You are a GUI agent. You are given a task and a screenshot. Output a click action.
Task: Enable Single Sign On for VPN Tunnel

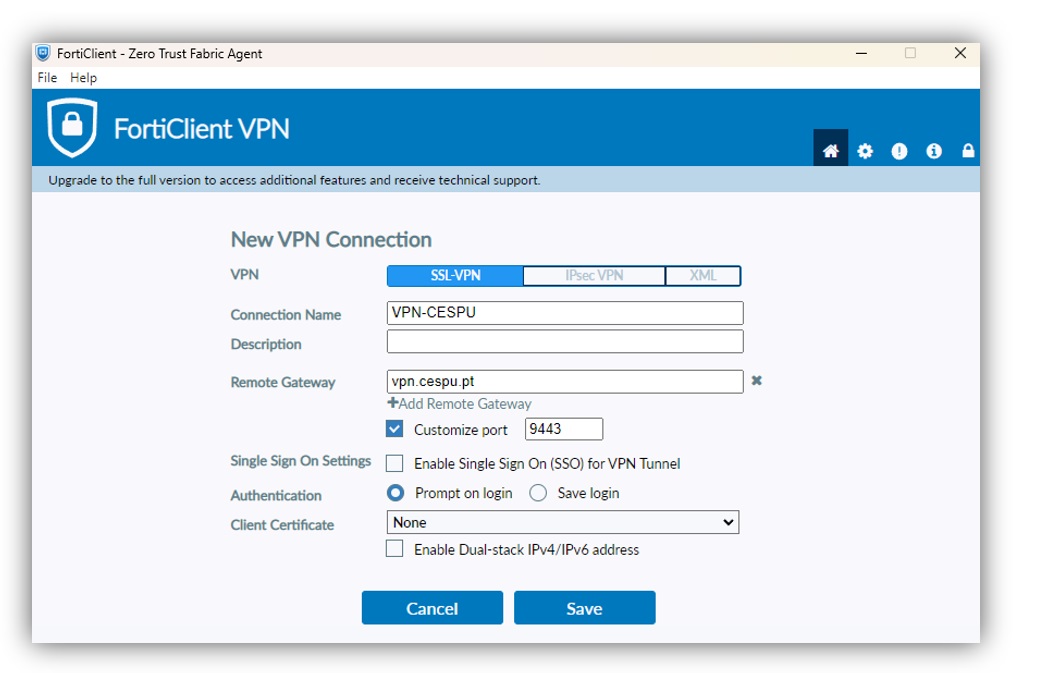point(395,463)
